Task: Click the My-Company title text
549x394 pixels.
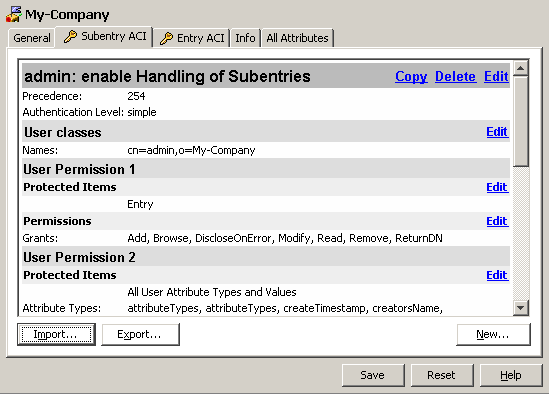Action: pos(67,15)
